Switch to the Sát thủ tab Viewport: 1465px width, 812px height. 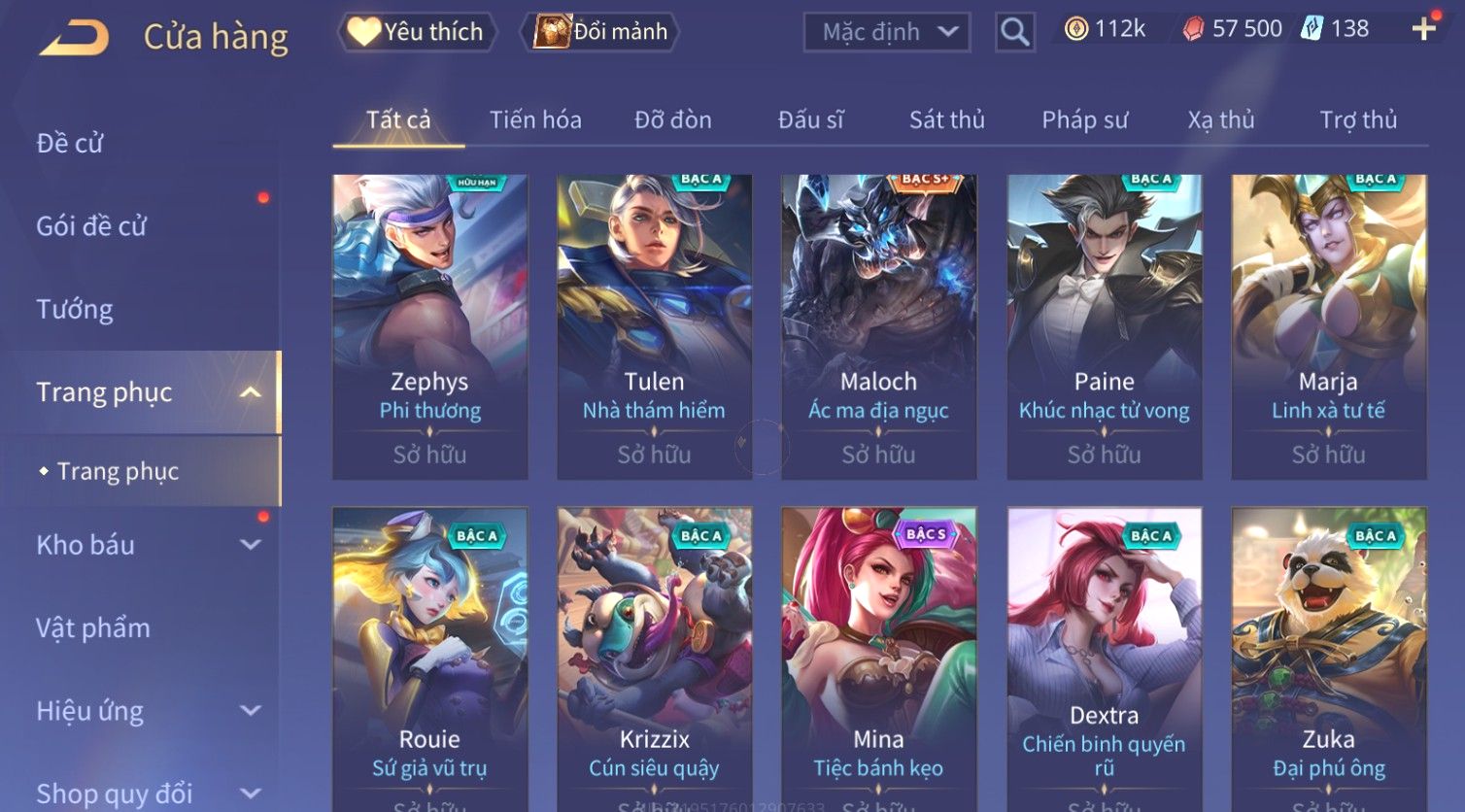947,119
